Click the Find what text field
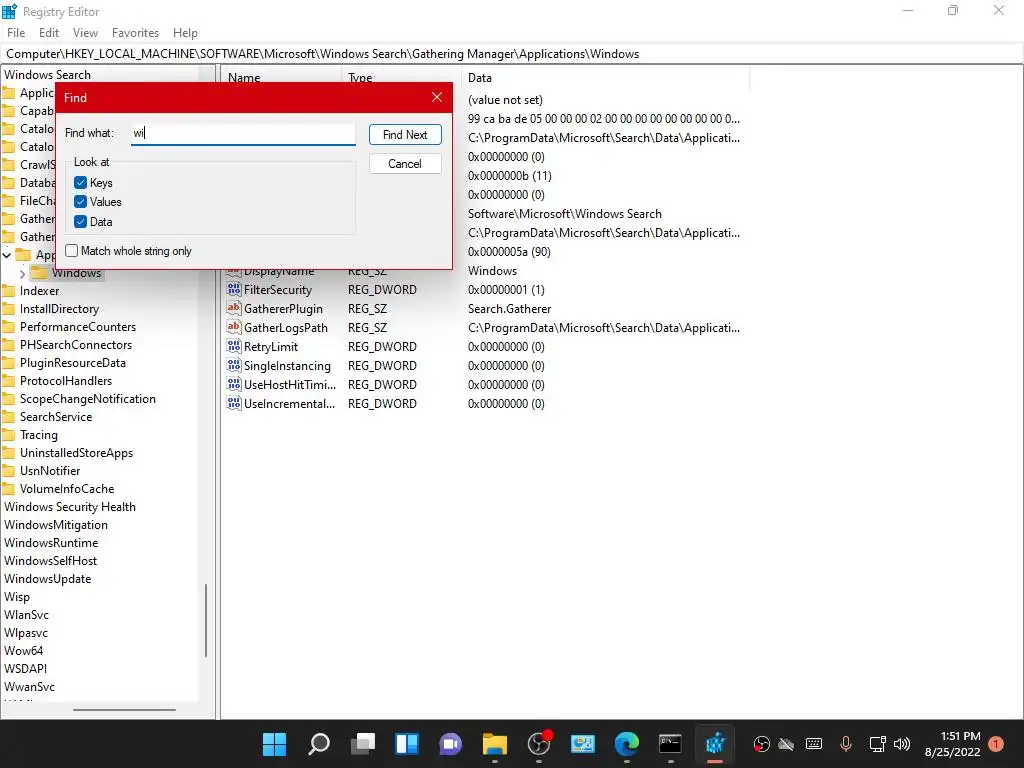 point(243,133)
